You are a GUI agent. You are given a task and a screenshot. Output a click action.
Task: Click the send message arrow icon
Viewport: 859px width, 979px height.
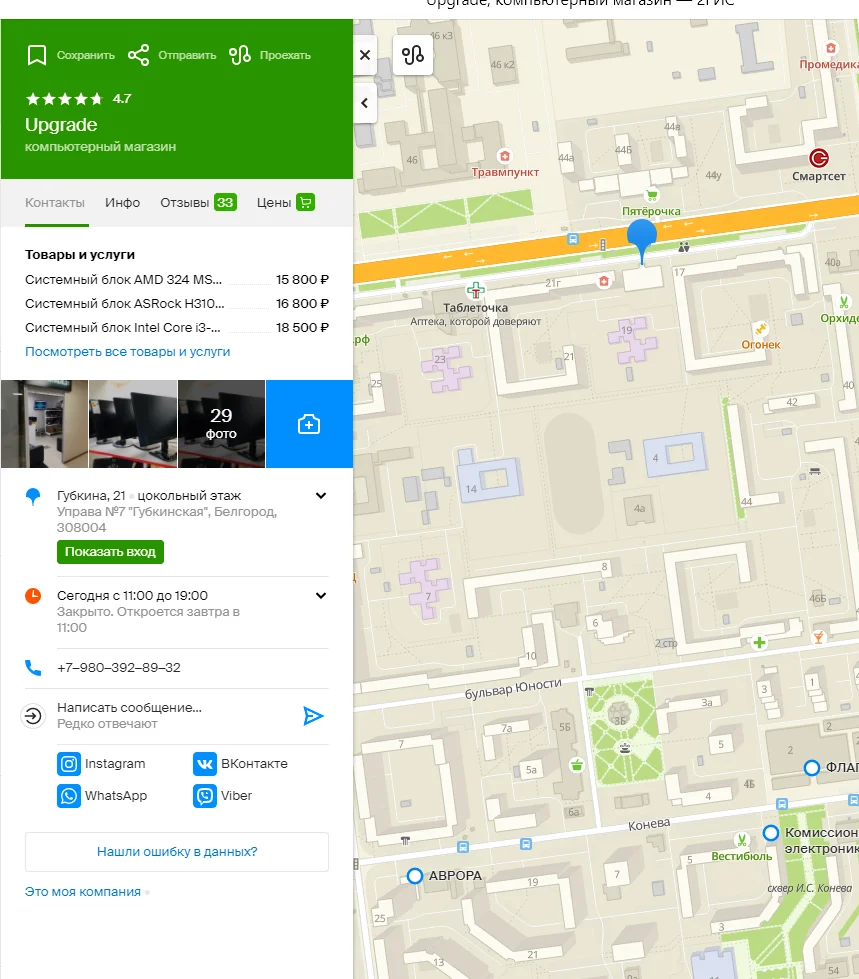point(313,716)
